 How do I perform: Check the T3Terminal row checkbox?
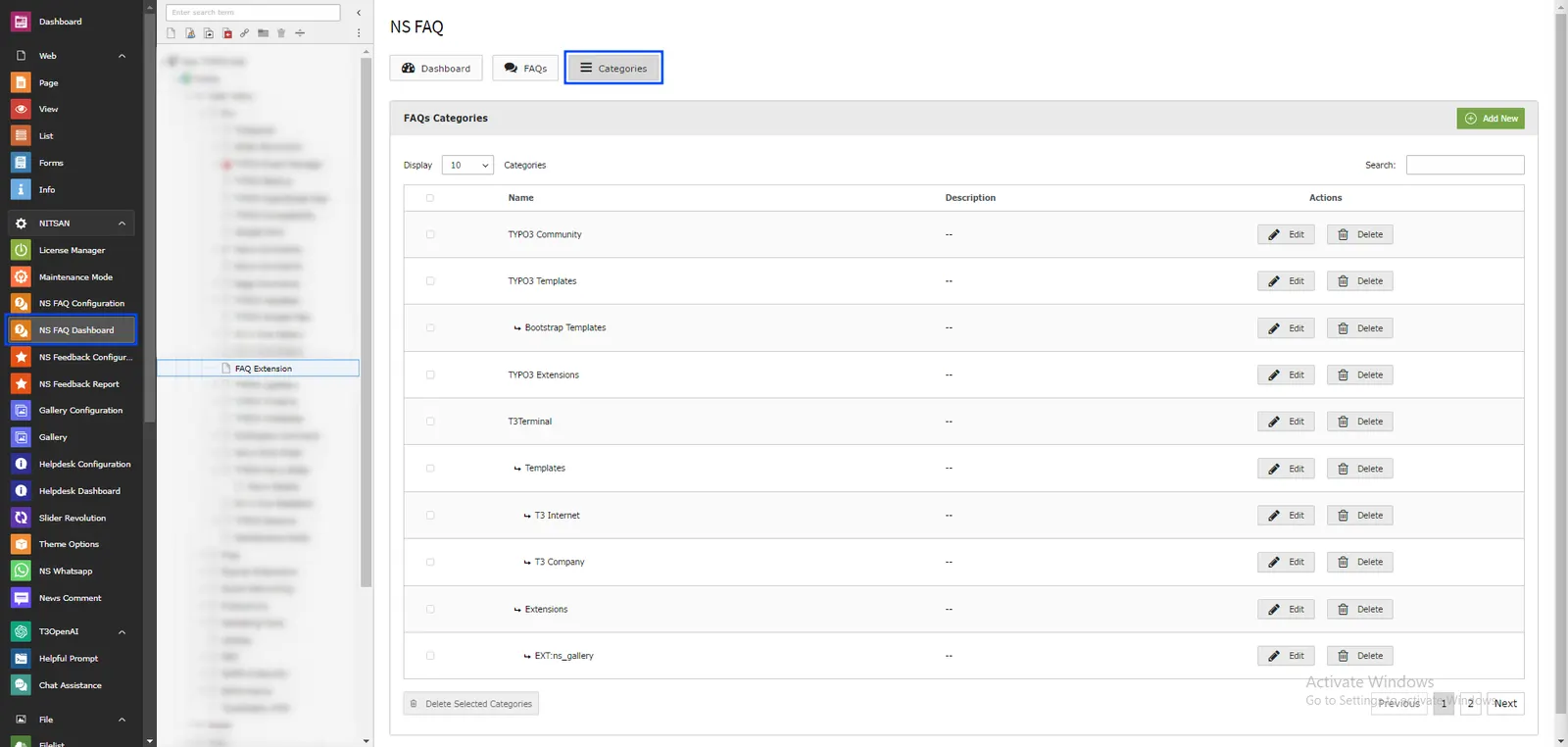point(430,422)
